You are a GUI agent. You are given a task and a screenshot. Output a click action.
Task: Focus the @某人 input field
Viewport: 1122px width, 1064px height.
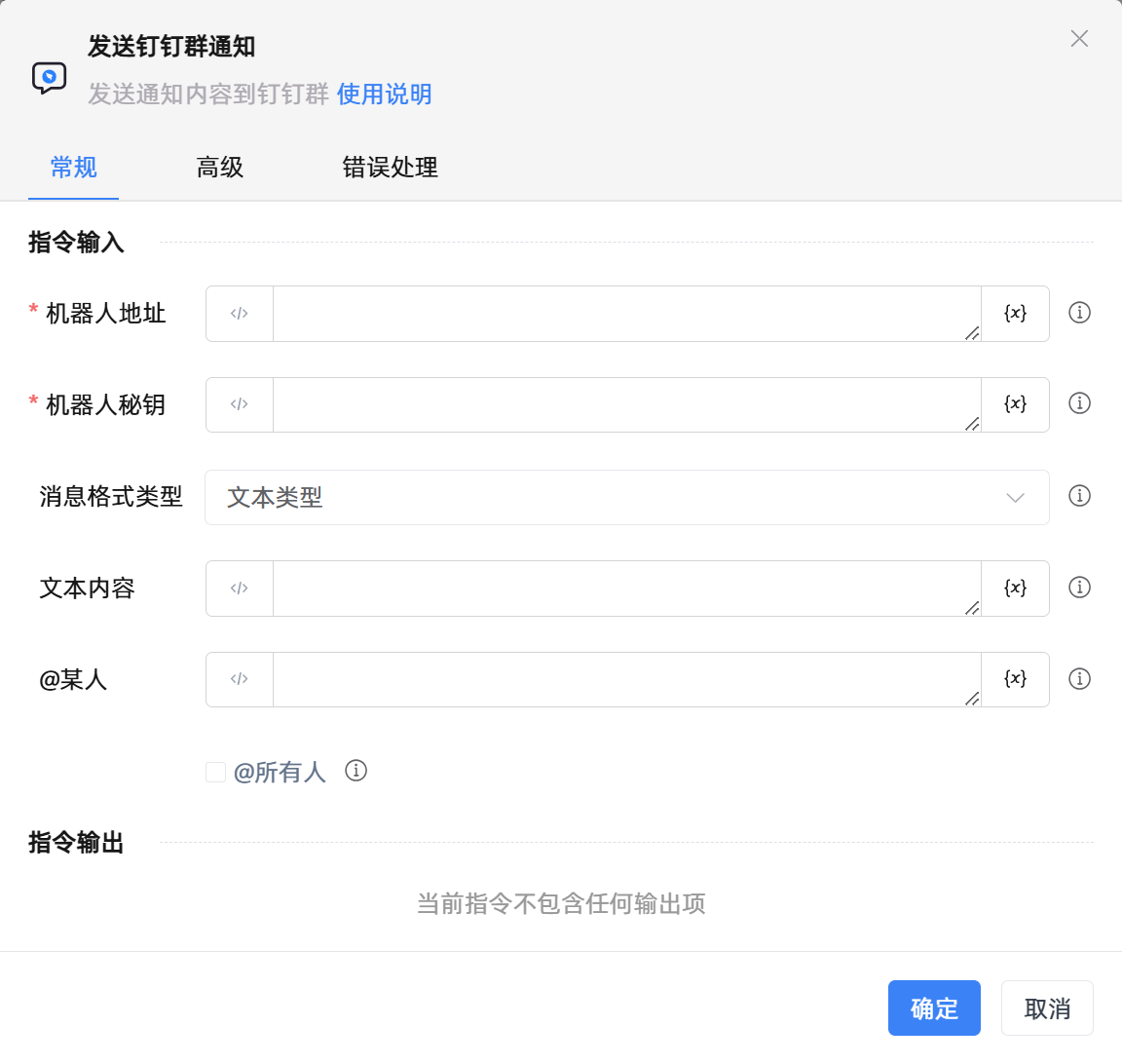pyautogui.click(x=627, y=679)
